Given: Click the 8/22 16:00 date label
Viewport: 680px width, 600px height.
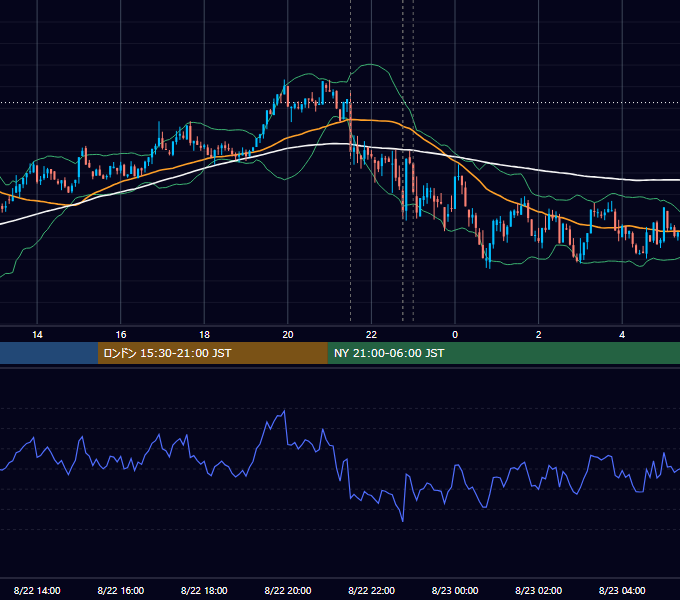Looking at the screenshot, I should point(121,590).
